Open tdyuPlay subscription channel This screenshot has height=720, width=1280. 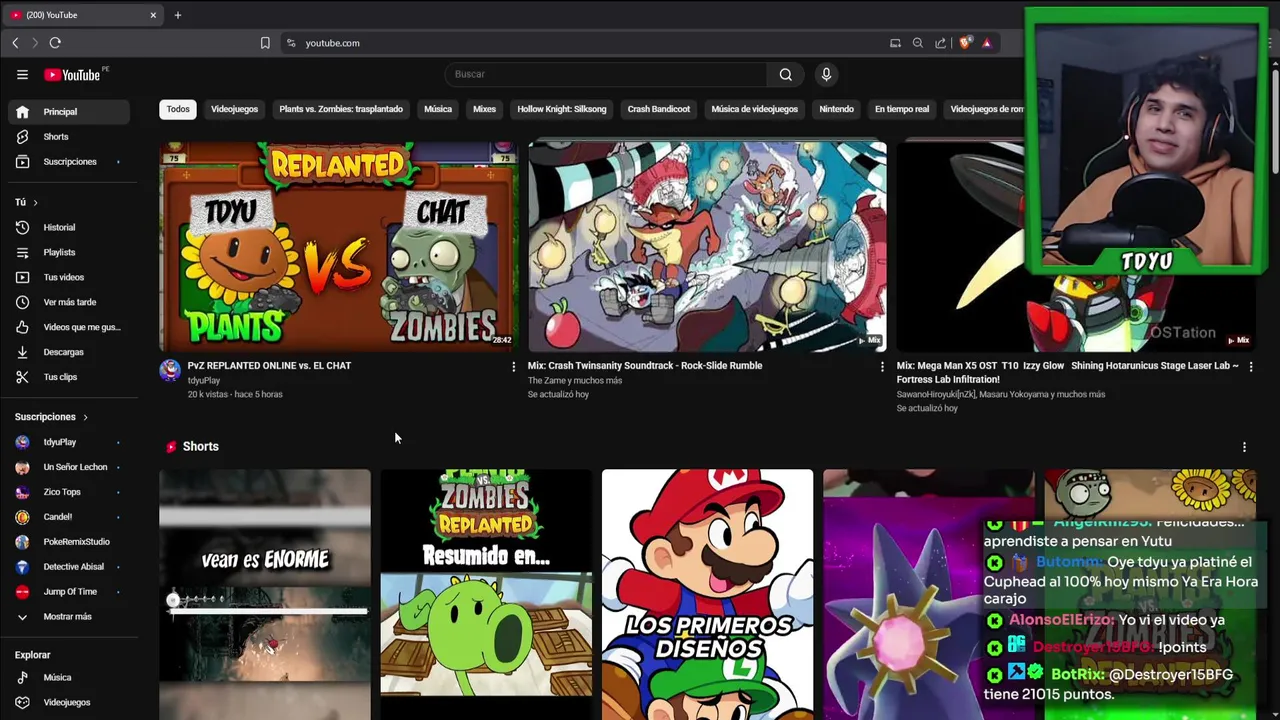point(68,442)
